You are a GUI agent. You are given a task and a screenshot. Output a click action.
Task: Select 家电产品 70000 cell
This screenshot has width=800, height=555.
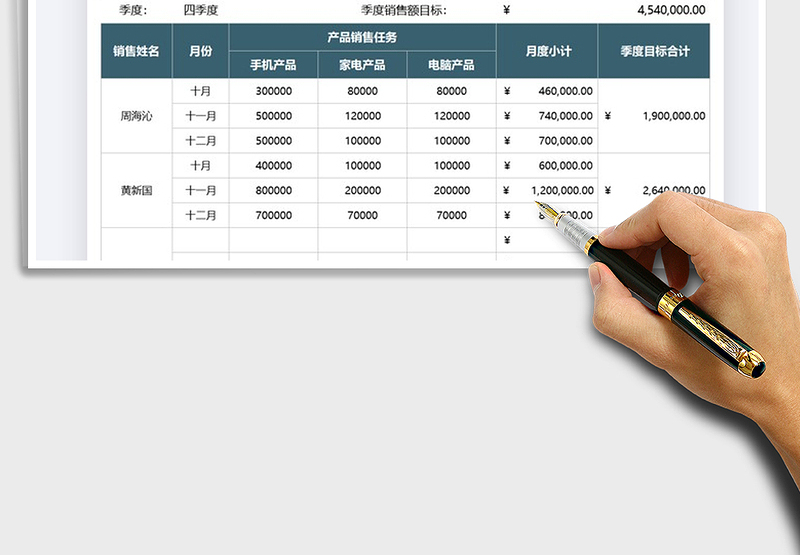tap(362, 215)
